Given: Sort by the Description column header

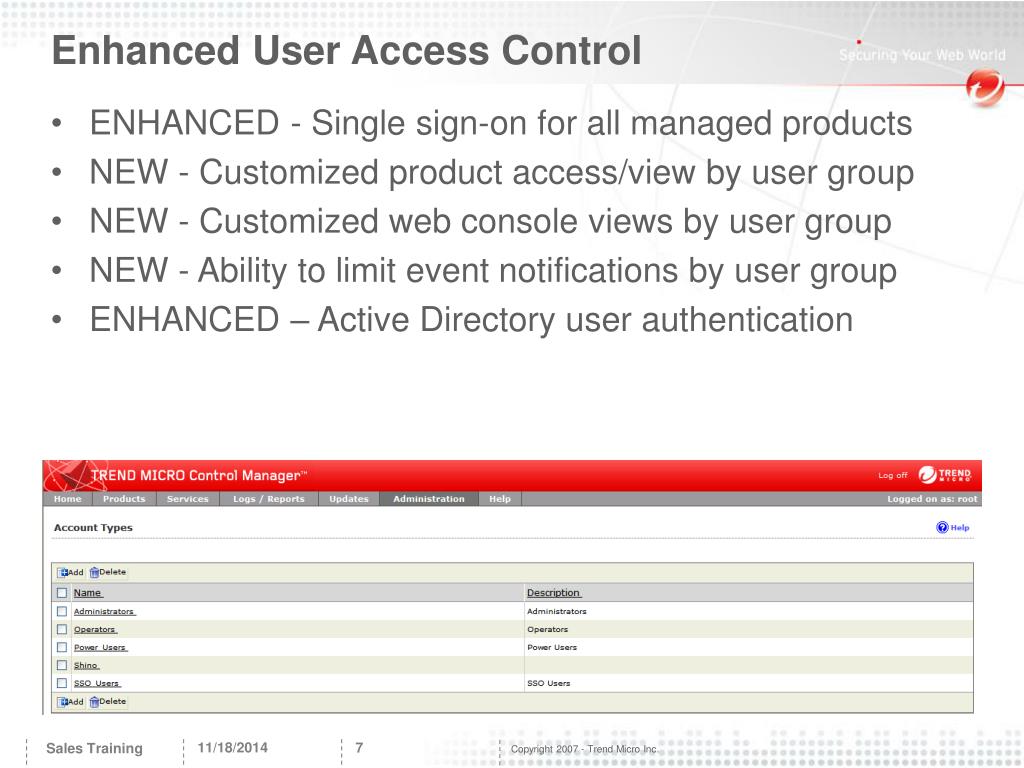Looking at the screenshot, I should click(x=553, y=593).
